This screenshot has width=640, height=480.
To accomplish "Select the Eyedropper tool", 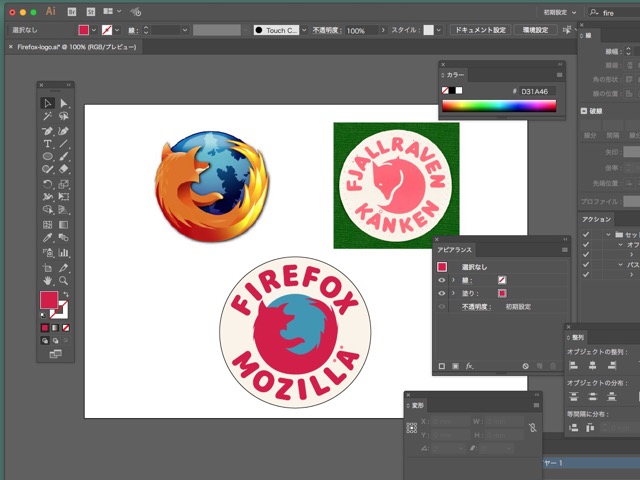I will 47,237.
